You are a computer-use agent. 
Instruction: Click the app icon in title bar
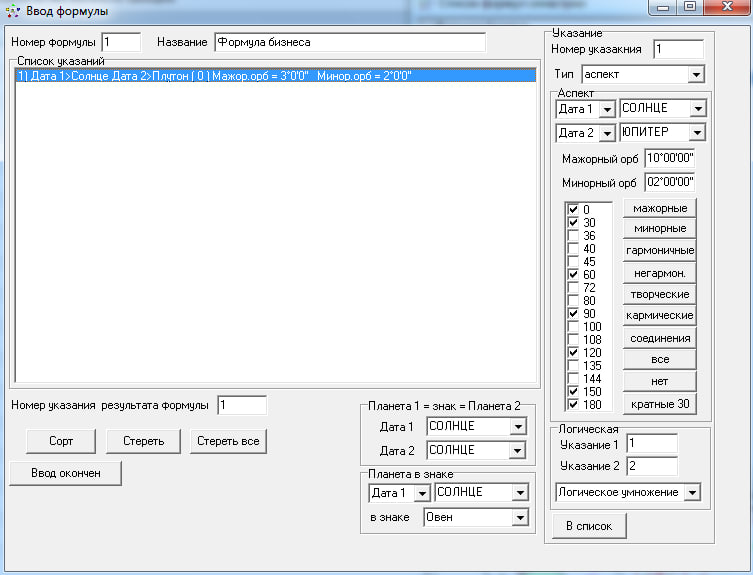13,11
